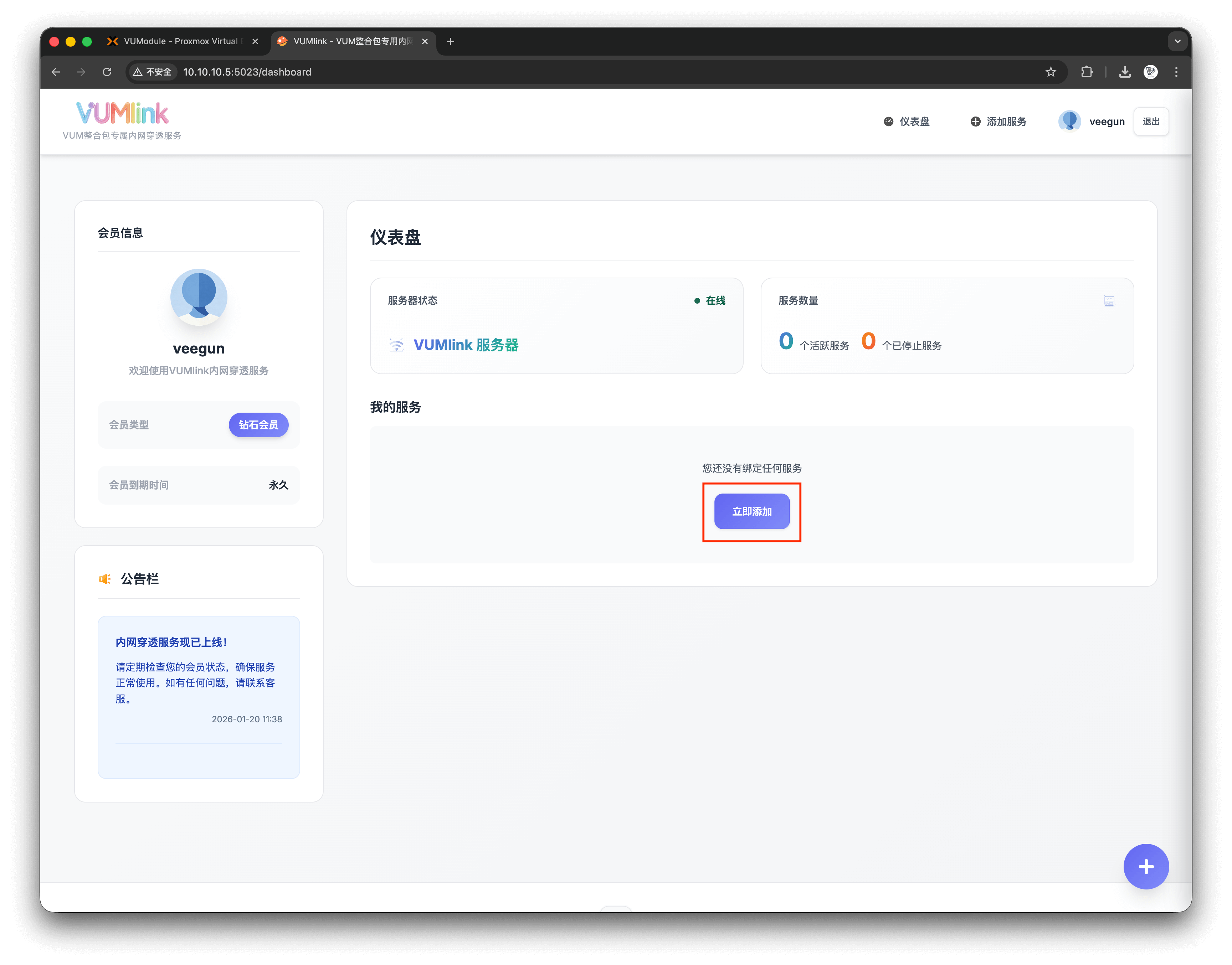Click the large profile avatar in the 会员信息 card
This screenshot has height=965, width=1232.
[198, 297]
